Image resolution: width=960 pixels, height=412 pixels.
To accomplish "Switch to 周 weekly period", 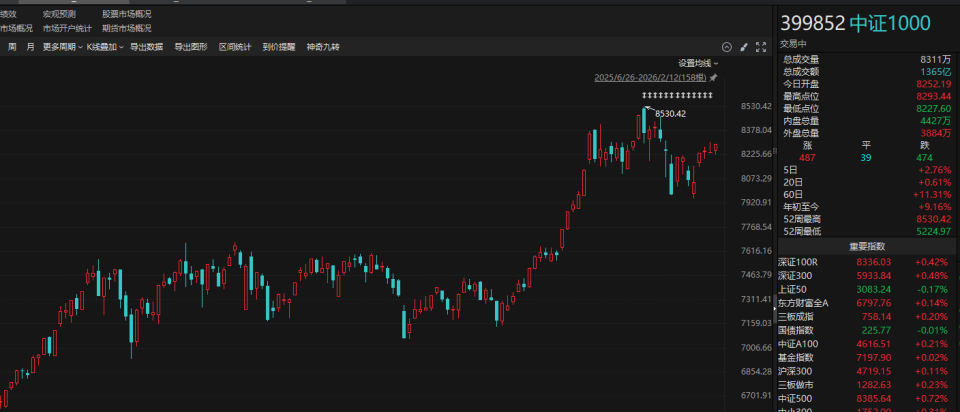I will [x=12, y=47].
